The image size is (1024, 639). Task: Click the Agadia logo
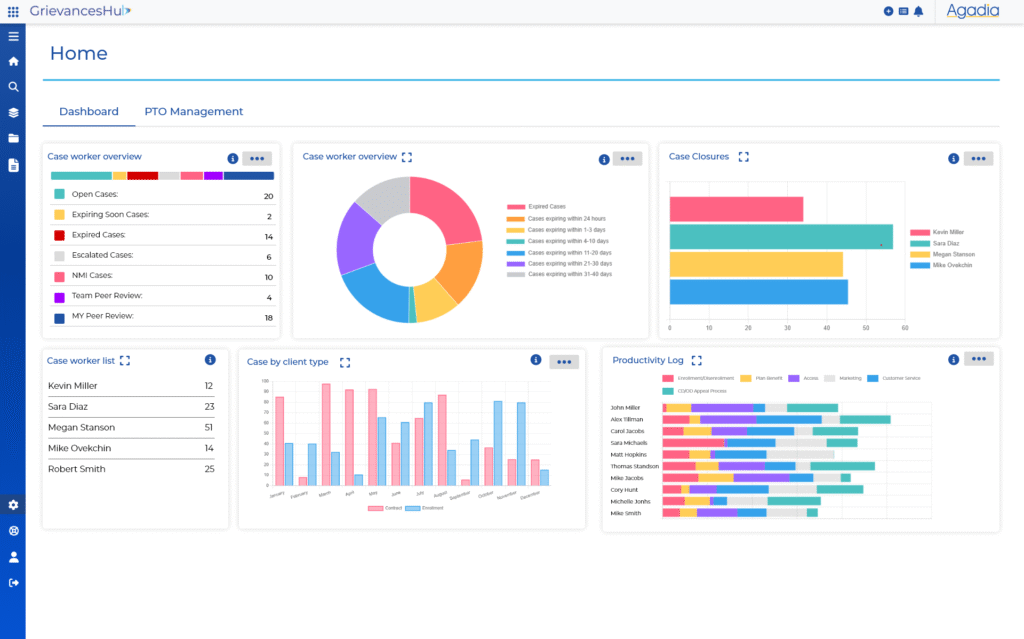[973, 12]
